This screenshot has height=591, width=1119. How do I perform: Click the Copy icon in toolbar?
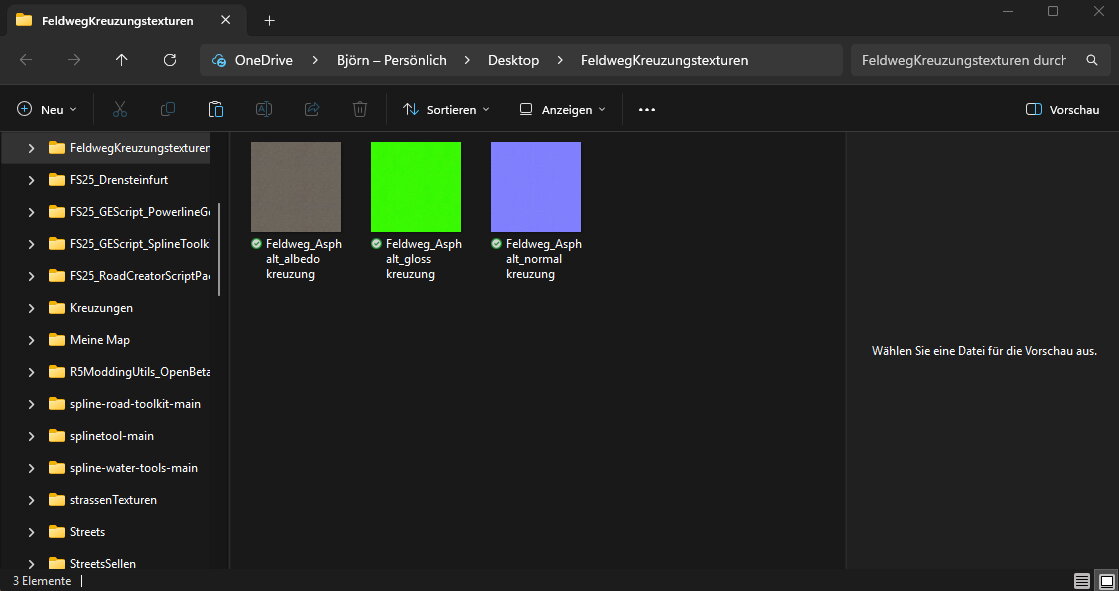coord(168,109)
